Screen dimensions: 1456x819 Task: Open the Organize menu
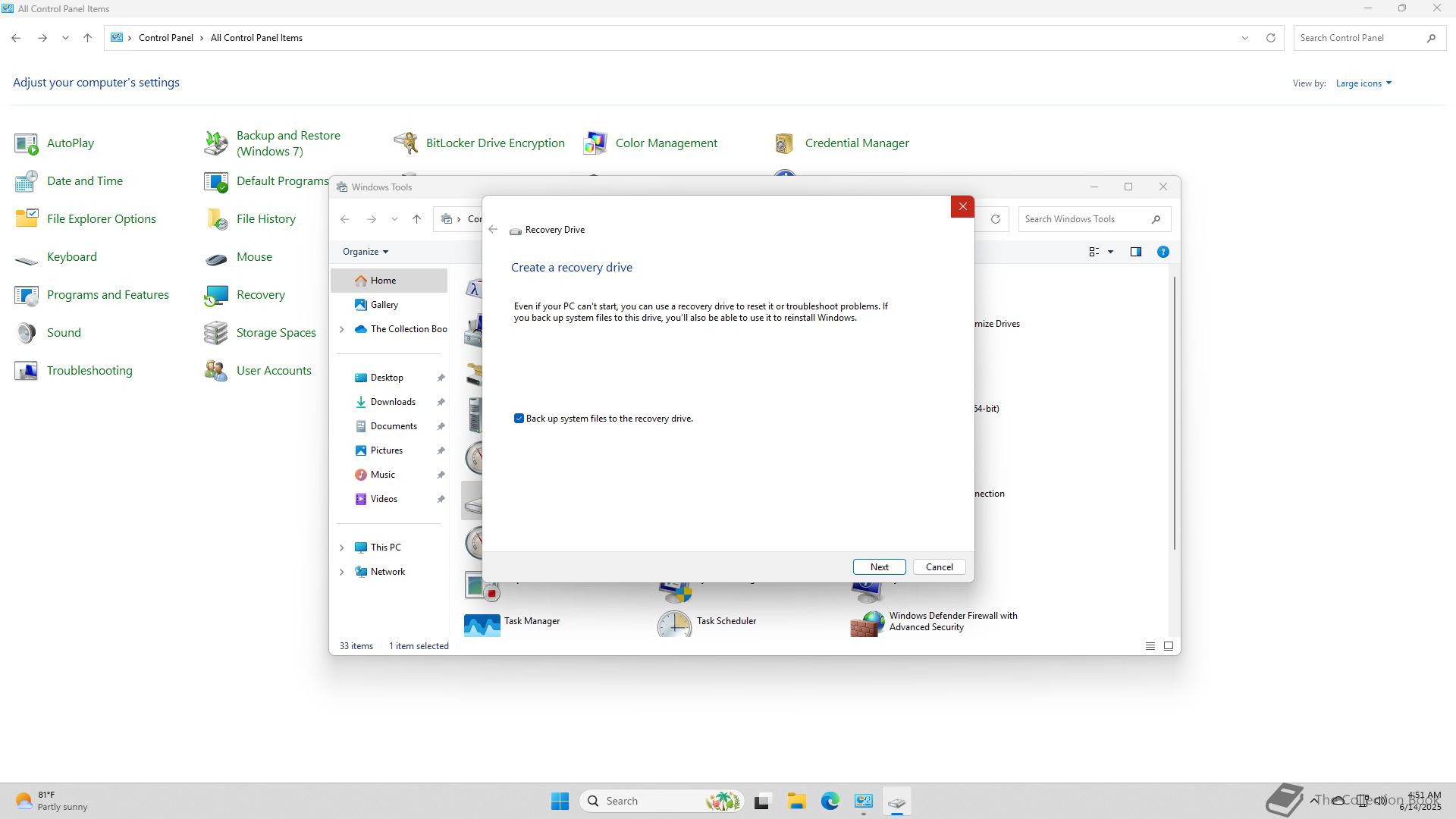(365, 252)
